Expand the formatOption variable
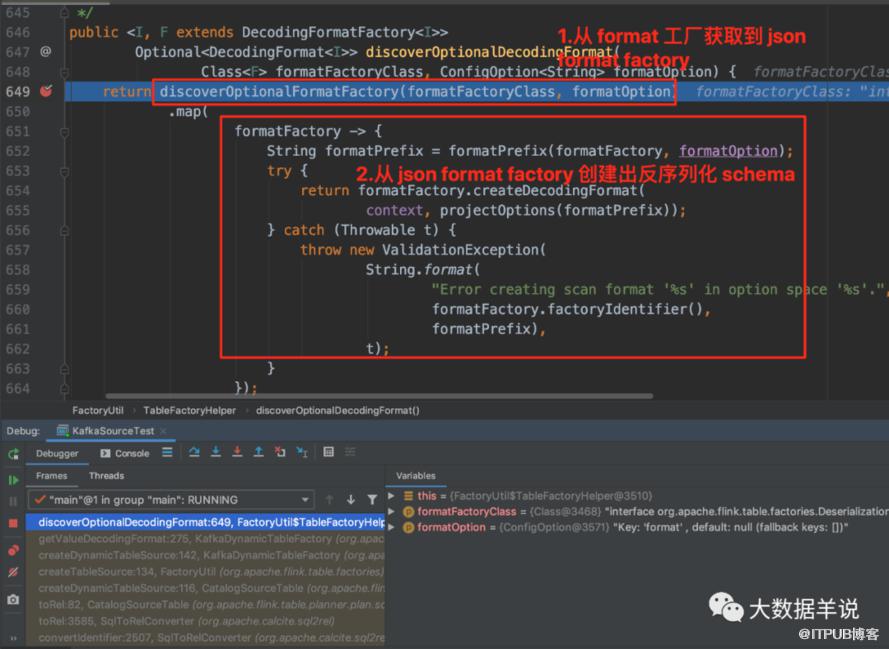The height and width of the screenshot is (649, 889). [x=391, y=527]
